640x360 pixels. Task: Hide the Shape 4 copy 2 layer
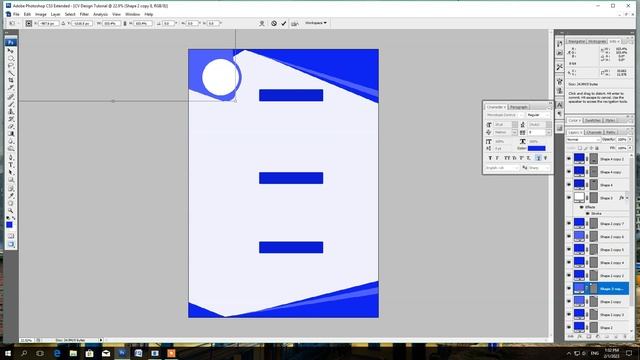pos(569,159)
